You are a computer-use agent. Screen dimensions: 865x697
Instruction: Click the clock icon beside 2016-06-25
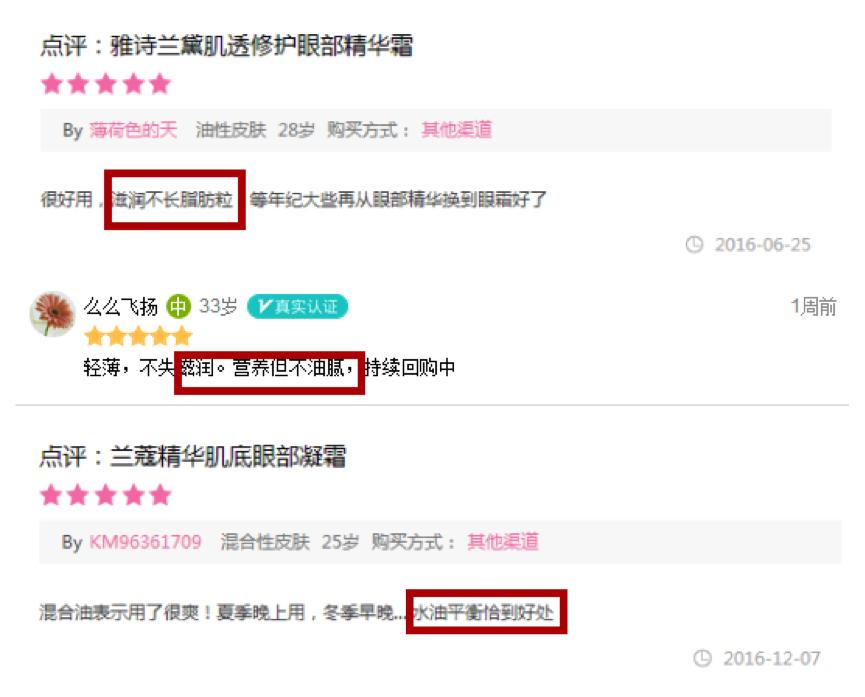tap(694, 244)
